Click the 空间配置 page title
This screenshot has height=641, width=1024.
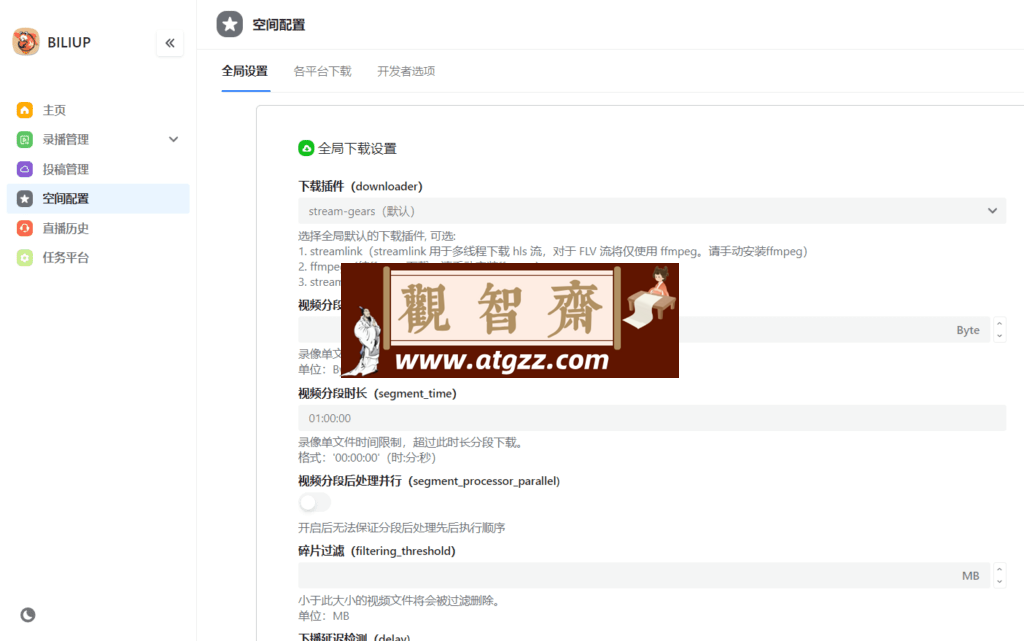coord(279,25)
